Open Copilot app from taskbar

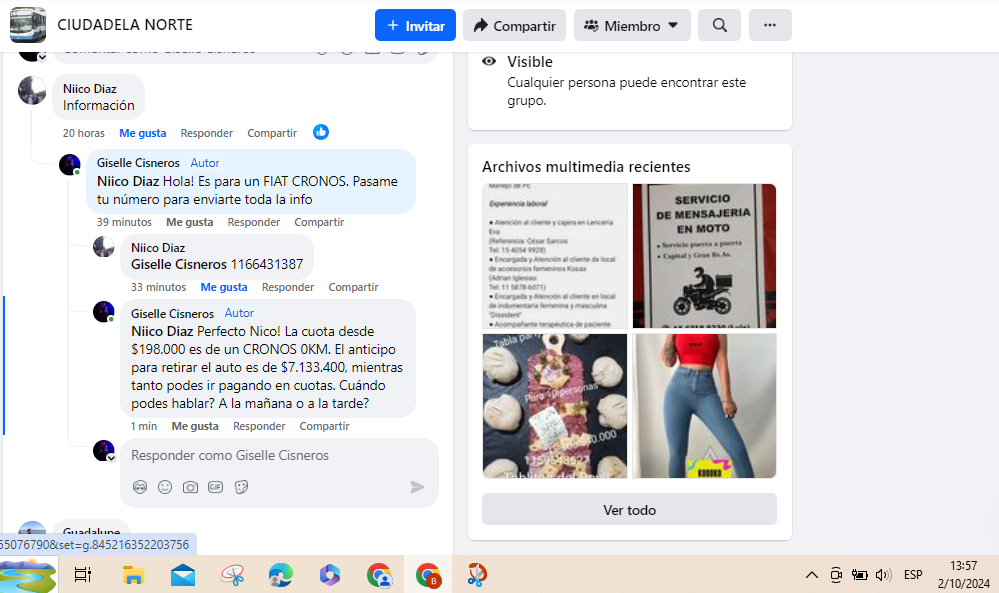point(329,575)
